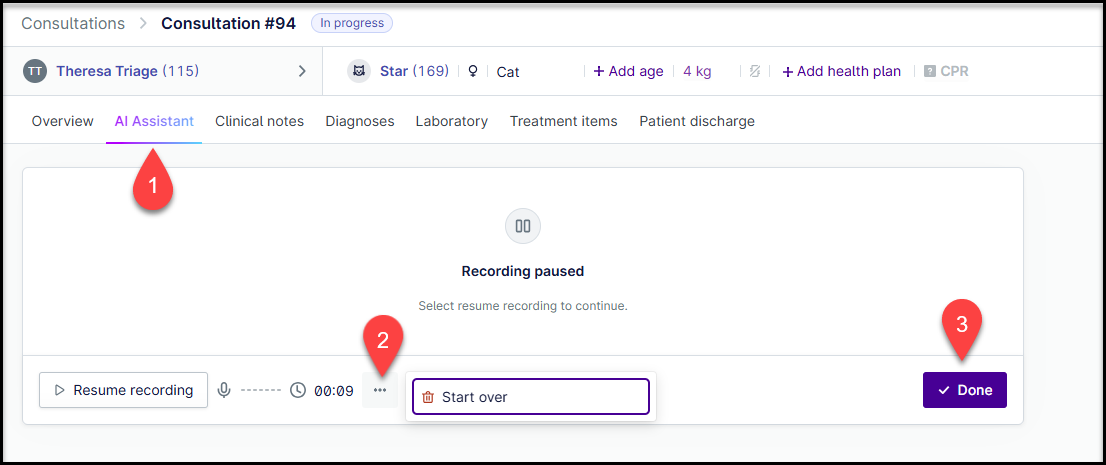This screenshot has width=1106, height=465.
Task: Open the Diagnoses tab
Action: tap(360, 121)
